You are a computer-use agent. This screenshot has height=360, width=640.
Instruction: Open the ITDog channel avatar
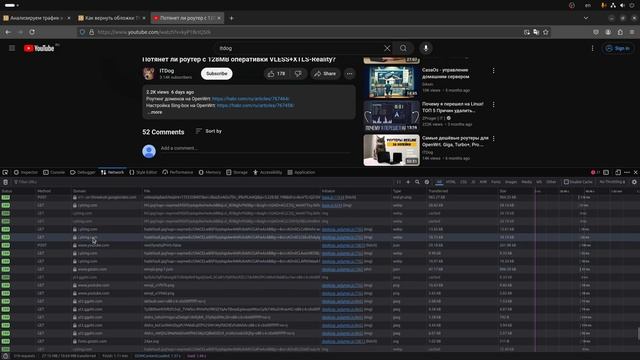[x=149, y=73]
